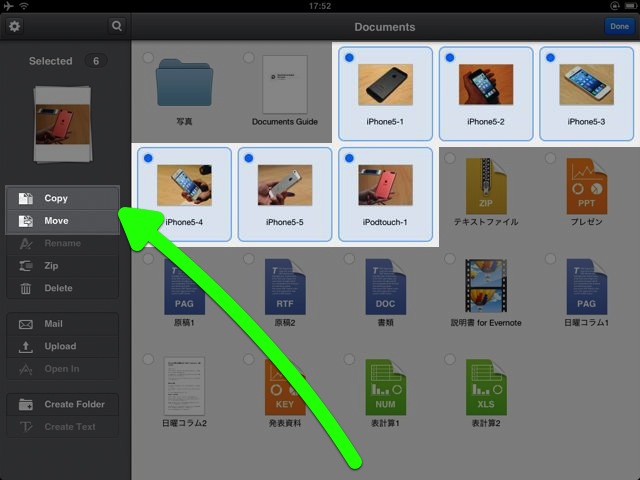The width and height of the screenshot is (640, 480).
Task: Tap the iPhone5-1 photo thumbnail
Action: click(385, 84)
